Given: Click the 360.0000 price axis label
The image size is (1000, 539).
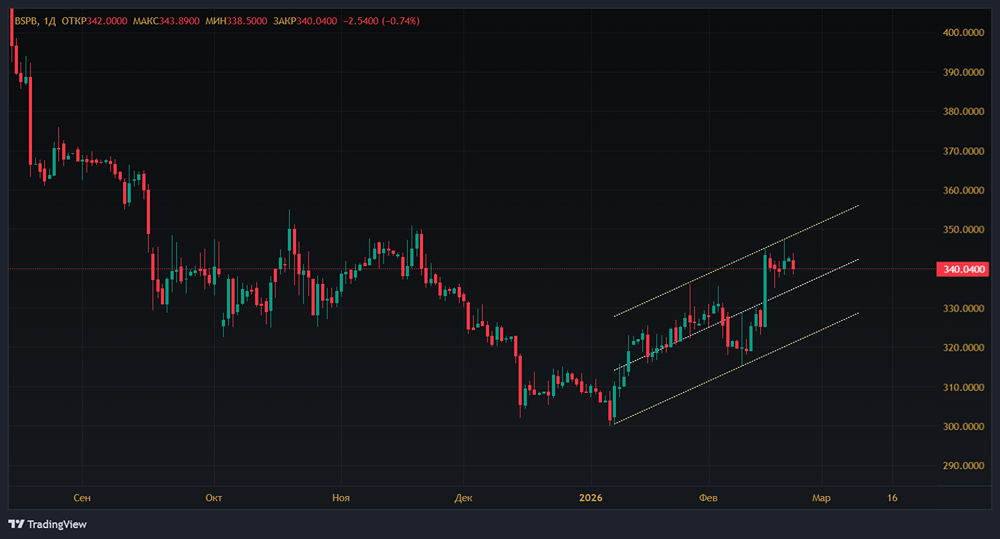Looking at the screenshot, I should coord(963,190).
